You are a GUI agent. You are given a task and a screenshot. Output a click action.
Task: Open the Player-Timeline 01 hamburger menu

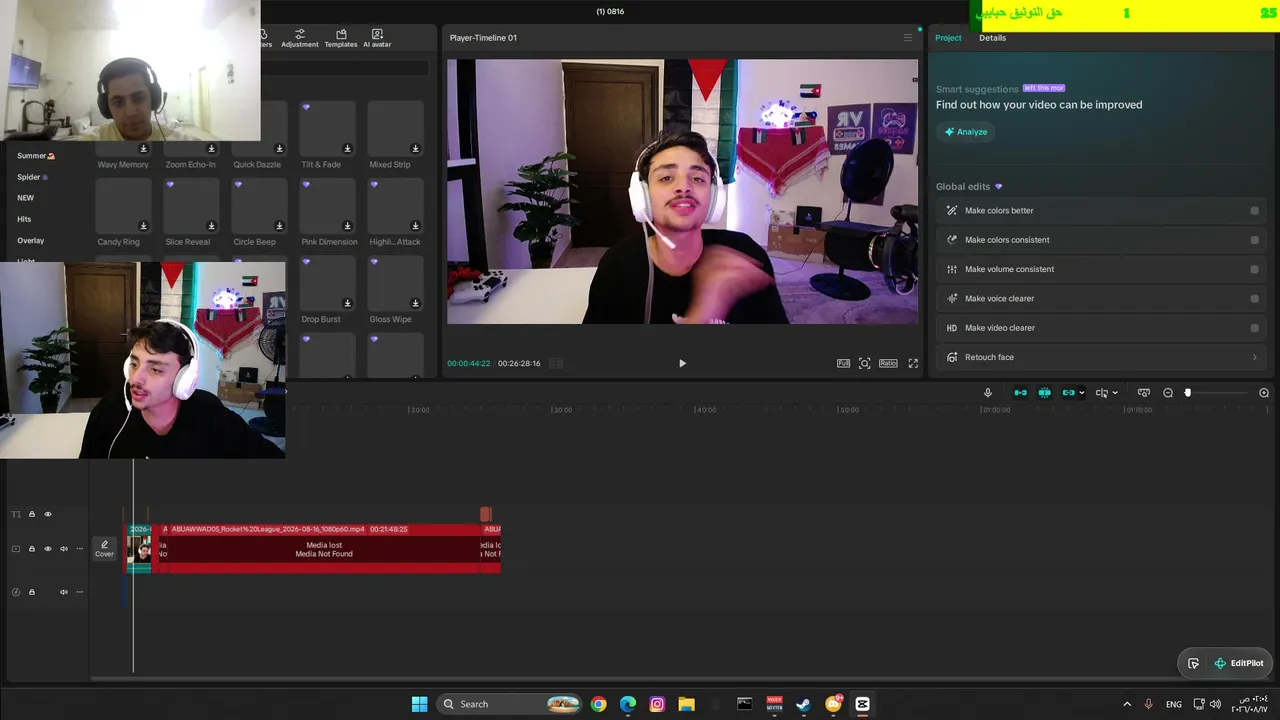point(908,38)
